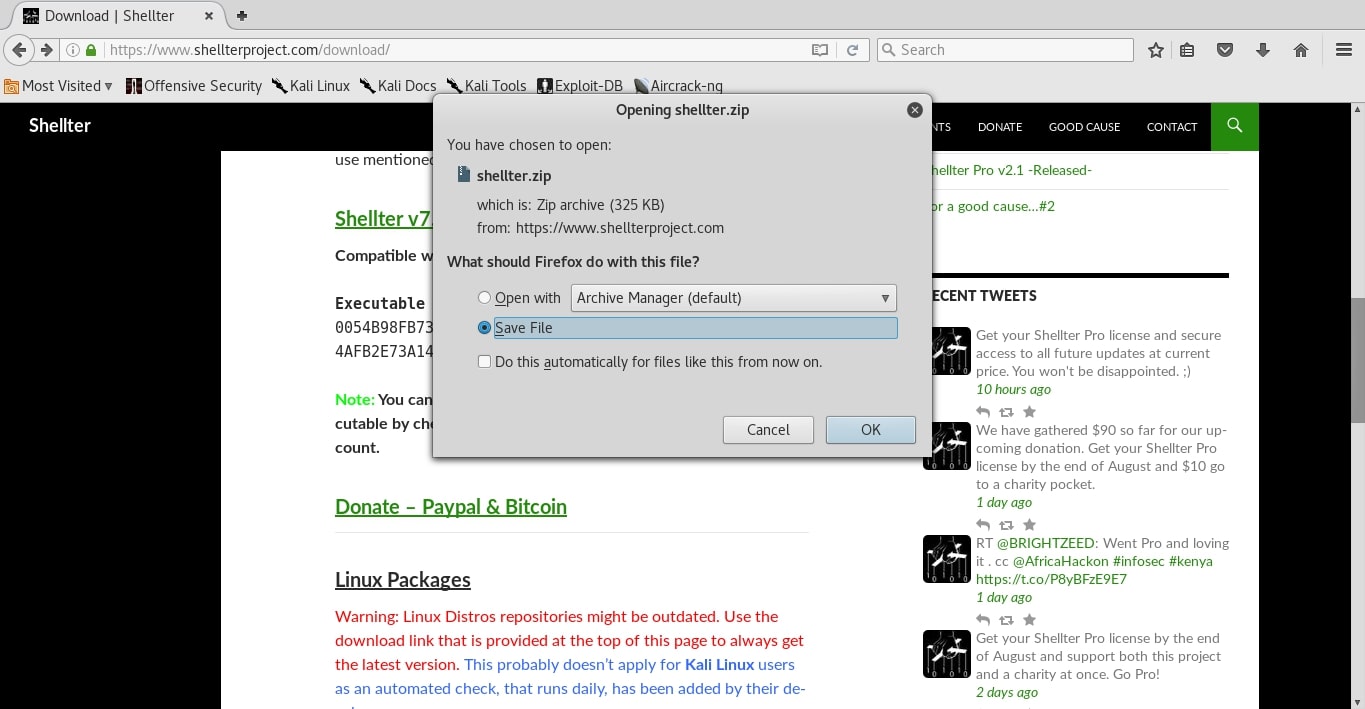Toggle Reader View icon in address bar

[820, 50]
